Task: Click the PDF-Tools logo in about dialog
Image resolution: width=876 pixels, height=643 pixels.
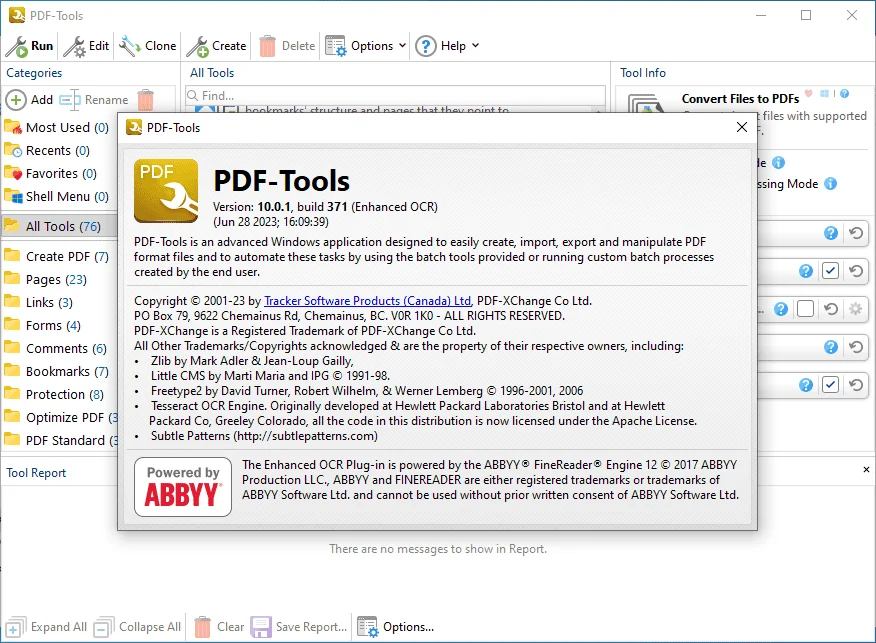Action: point(166,191)
